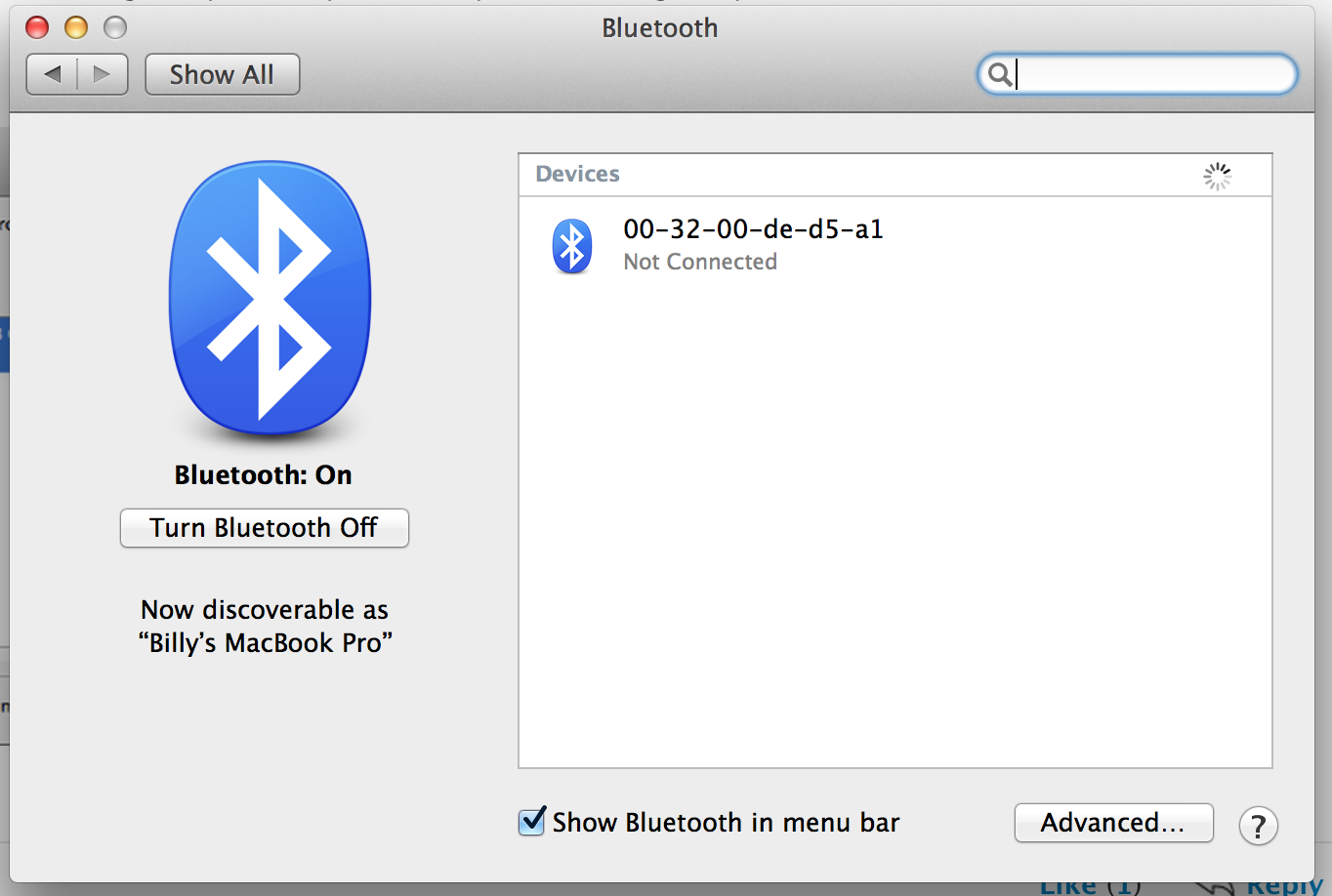Click the magnifying glass search icon

click(x=999, y=74)
